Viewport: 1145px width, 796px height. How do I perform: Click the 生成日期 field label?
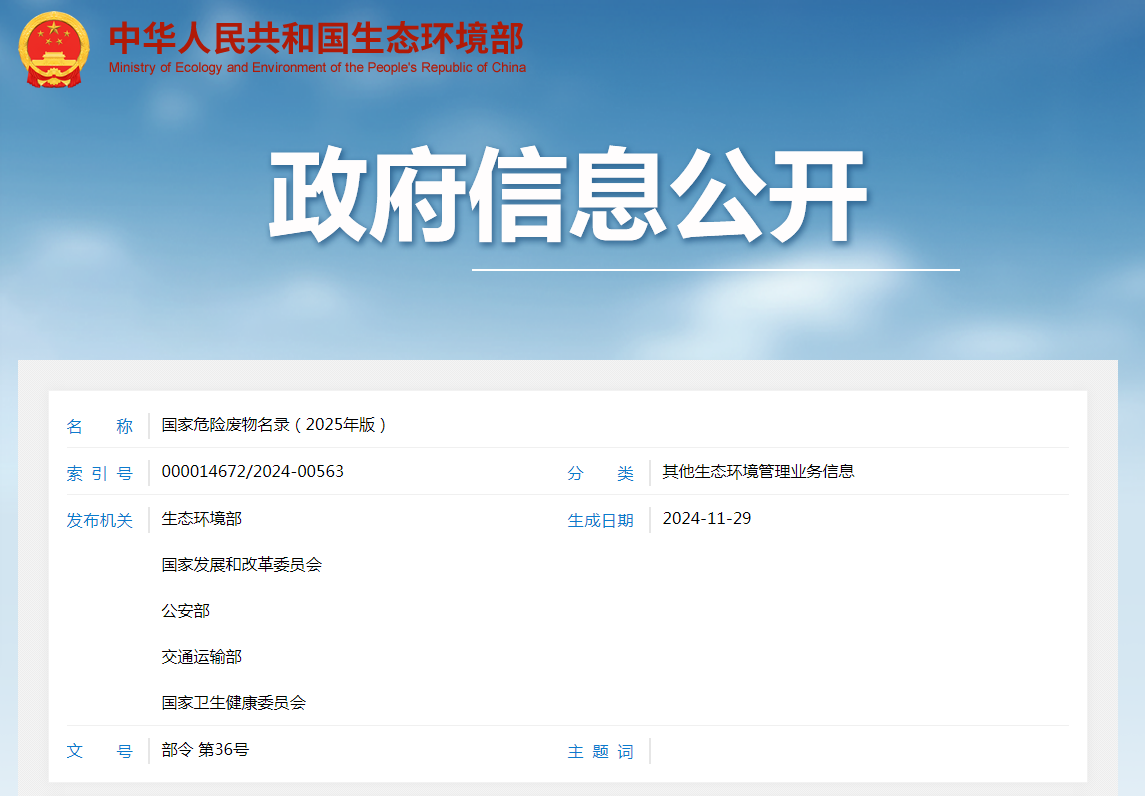pyautogui.click(x=600, y=521)
